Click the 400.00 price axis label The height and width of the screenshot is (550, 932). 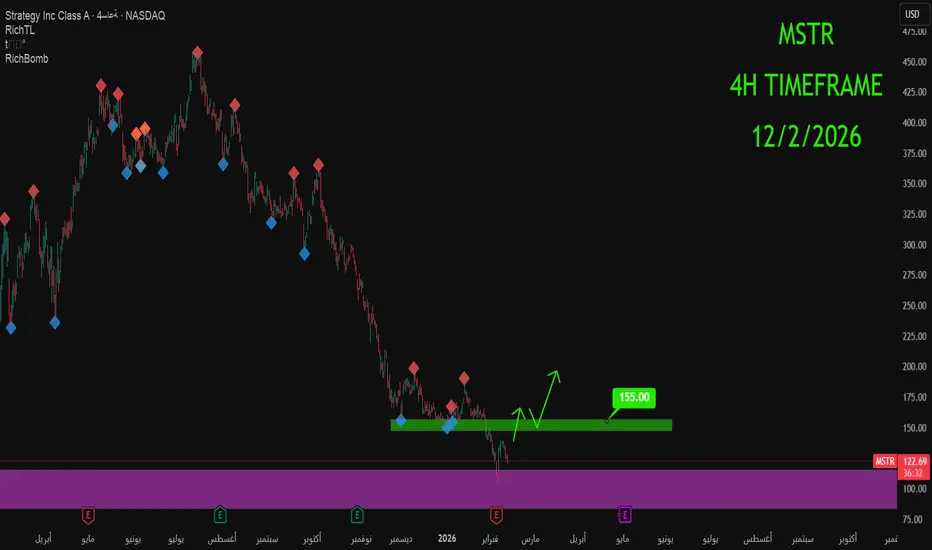pyautogui.click(x=914, y=123)
